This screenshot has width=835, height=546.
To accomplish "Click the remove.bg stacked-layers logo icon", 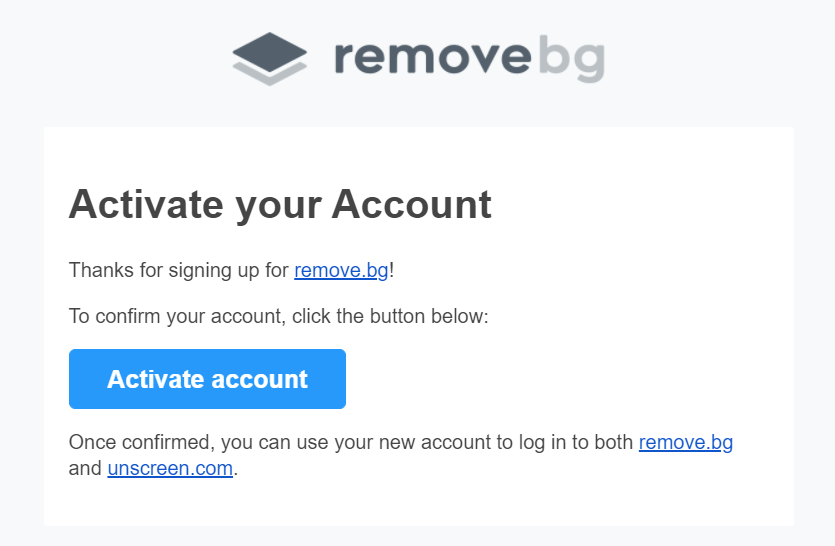I will pos(269,59).
